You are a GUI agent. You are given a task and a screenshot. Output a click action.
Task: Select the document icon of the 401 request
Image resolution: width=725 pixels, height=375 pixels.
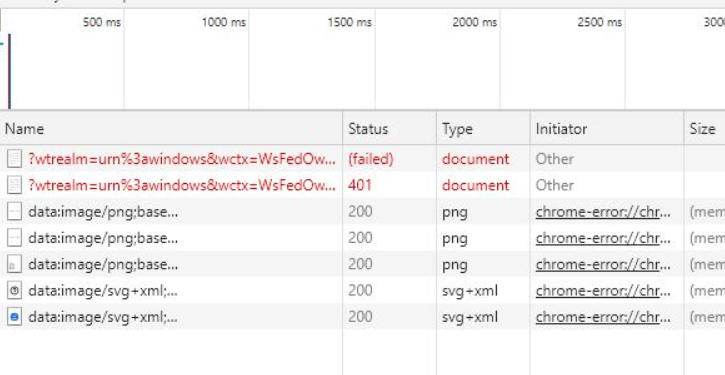(x=14, y=185)
